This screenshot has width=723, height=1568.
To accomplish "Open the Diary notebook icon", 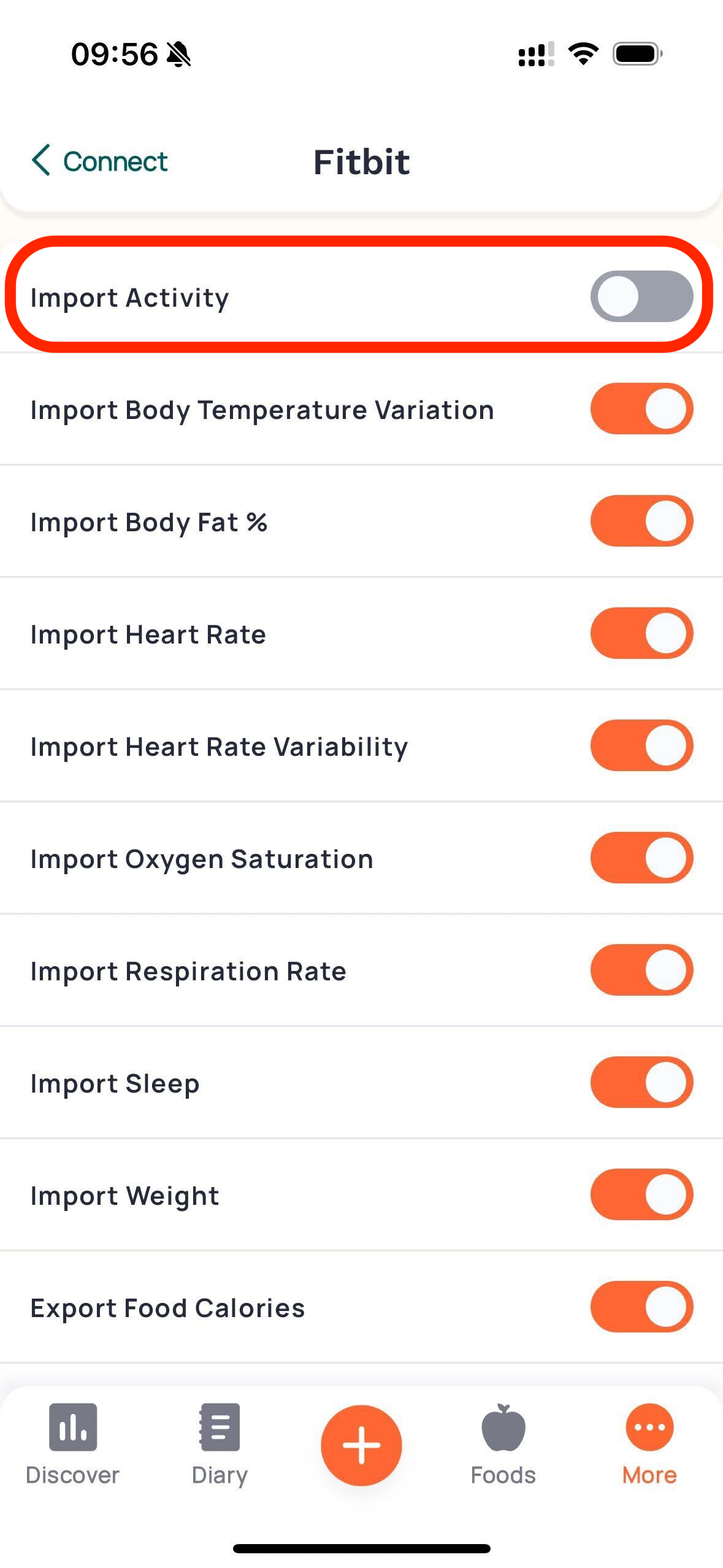I will [220, 1426].
